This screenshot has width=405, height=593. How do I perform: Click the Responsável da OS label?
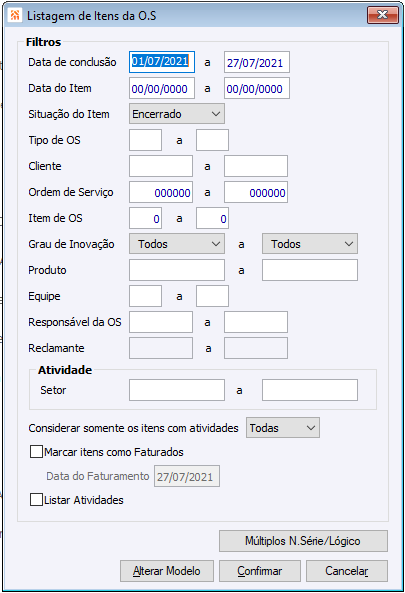[x=74, y=322]
